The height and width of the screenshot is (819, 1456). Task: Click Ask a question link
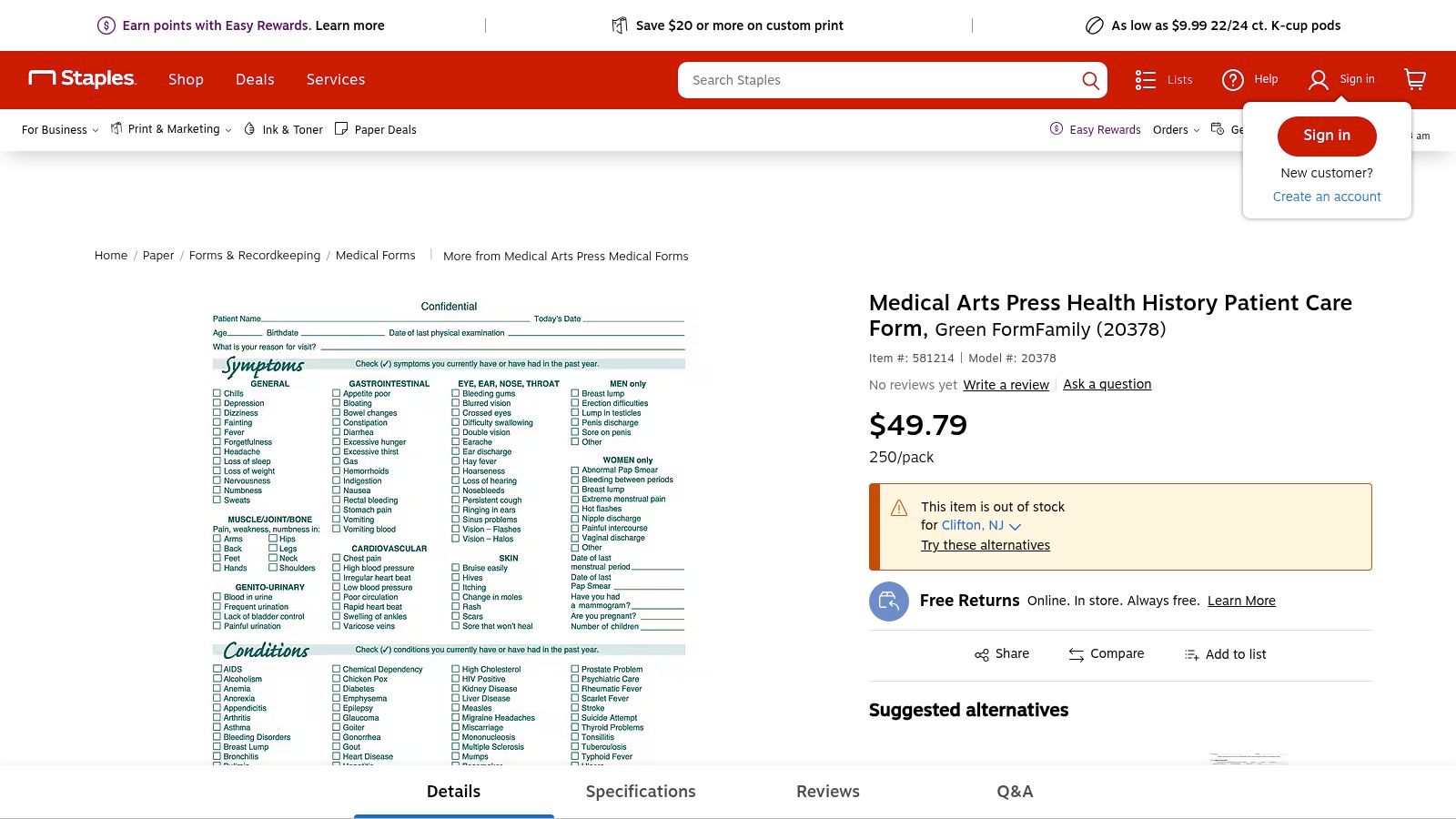(1107, 384)
